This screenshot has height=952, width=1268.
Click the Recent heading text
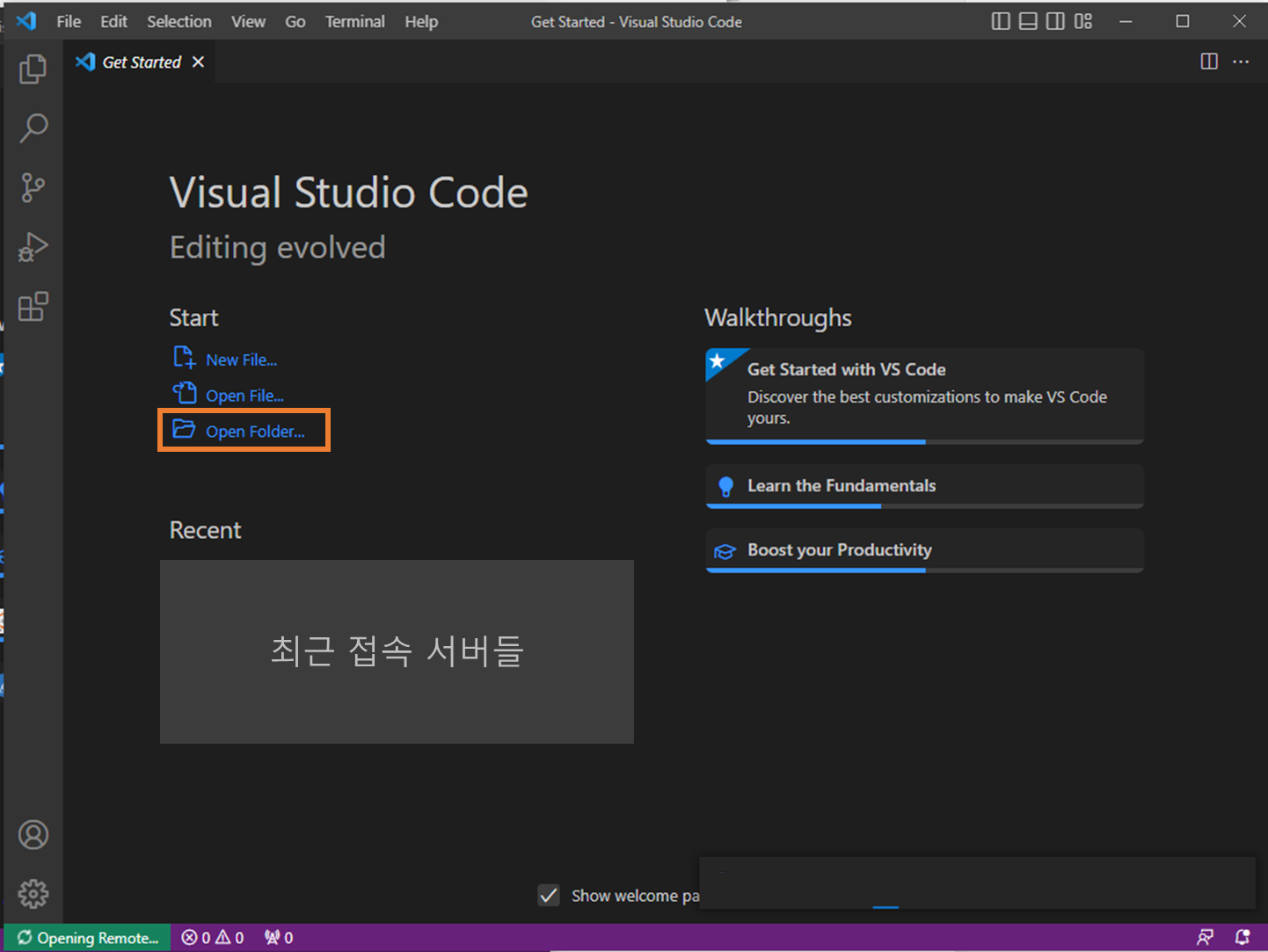205,530
